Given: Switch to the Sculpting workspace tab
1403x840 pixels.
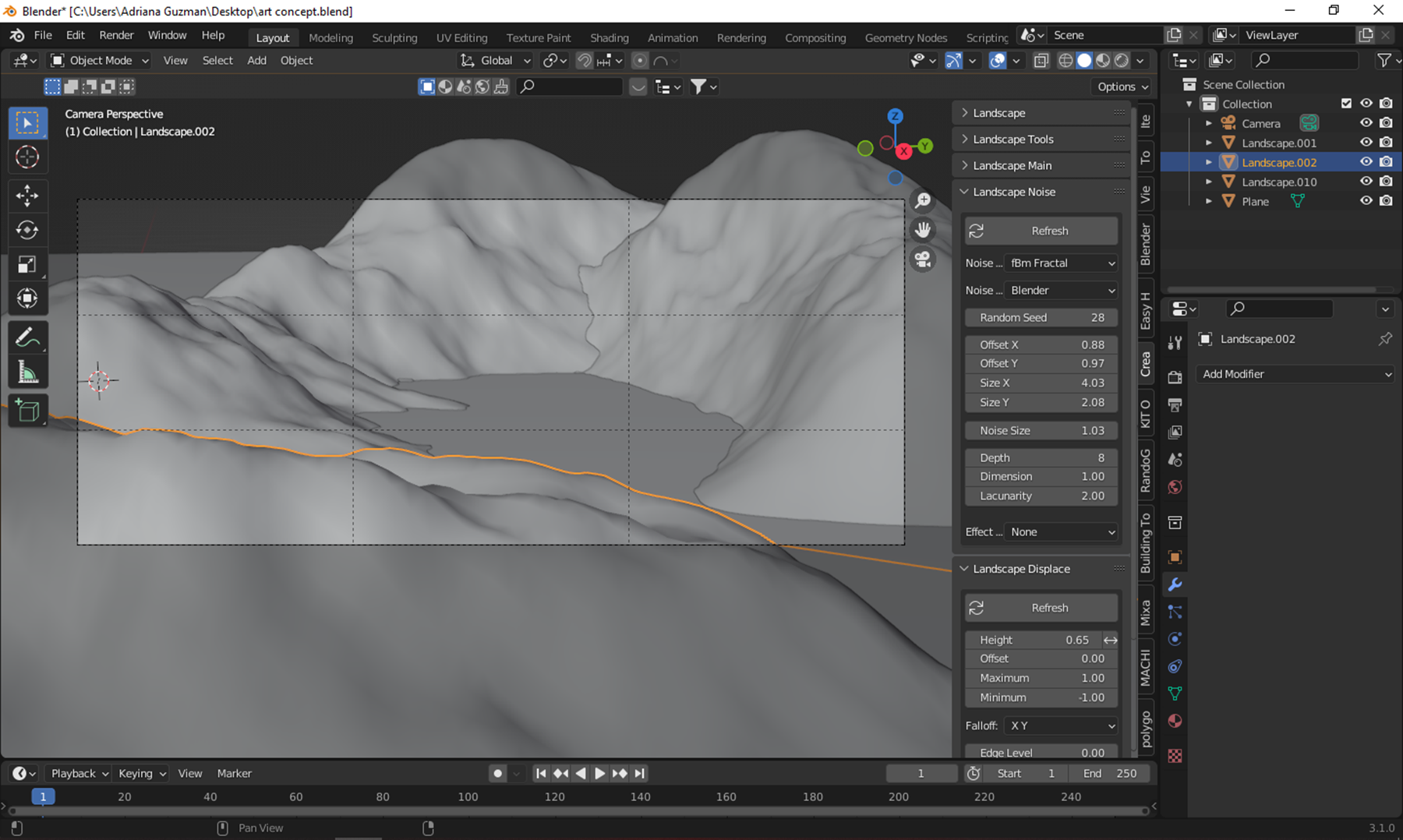Looking at the screenshot, I should click(394, 37).
